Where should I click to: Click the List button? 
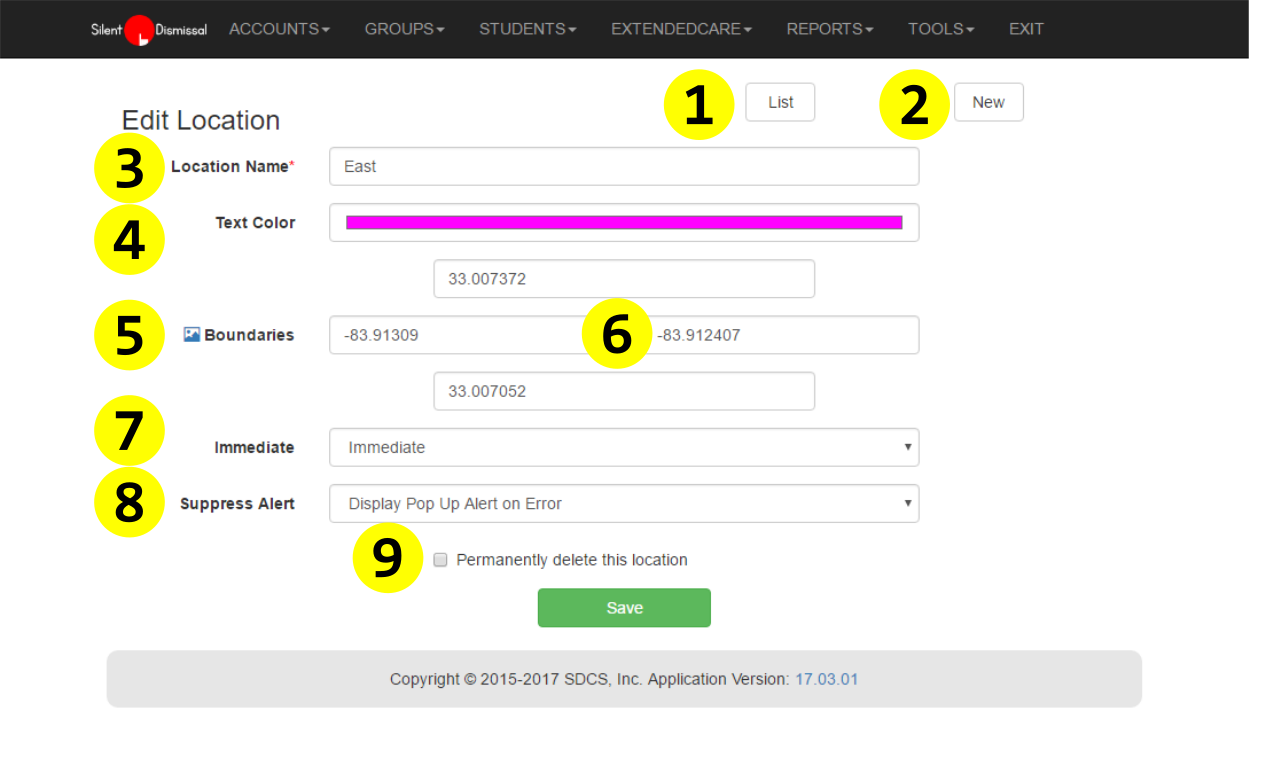point(780,102)
